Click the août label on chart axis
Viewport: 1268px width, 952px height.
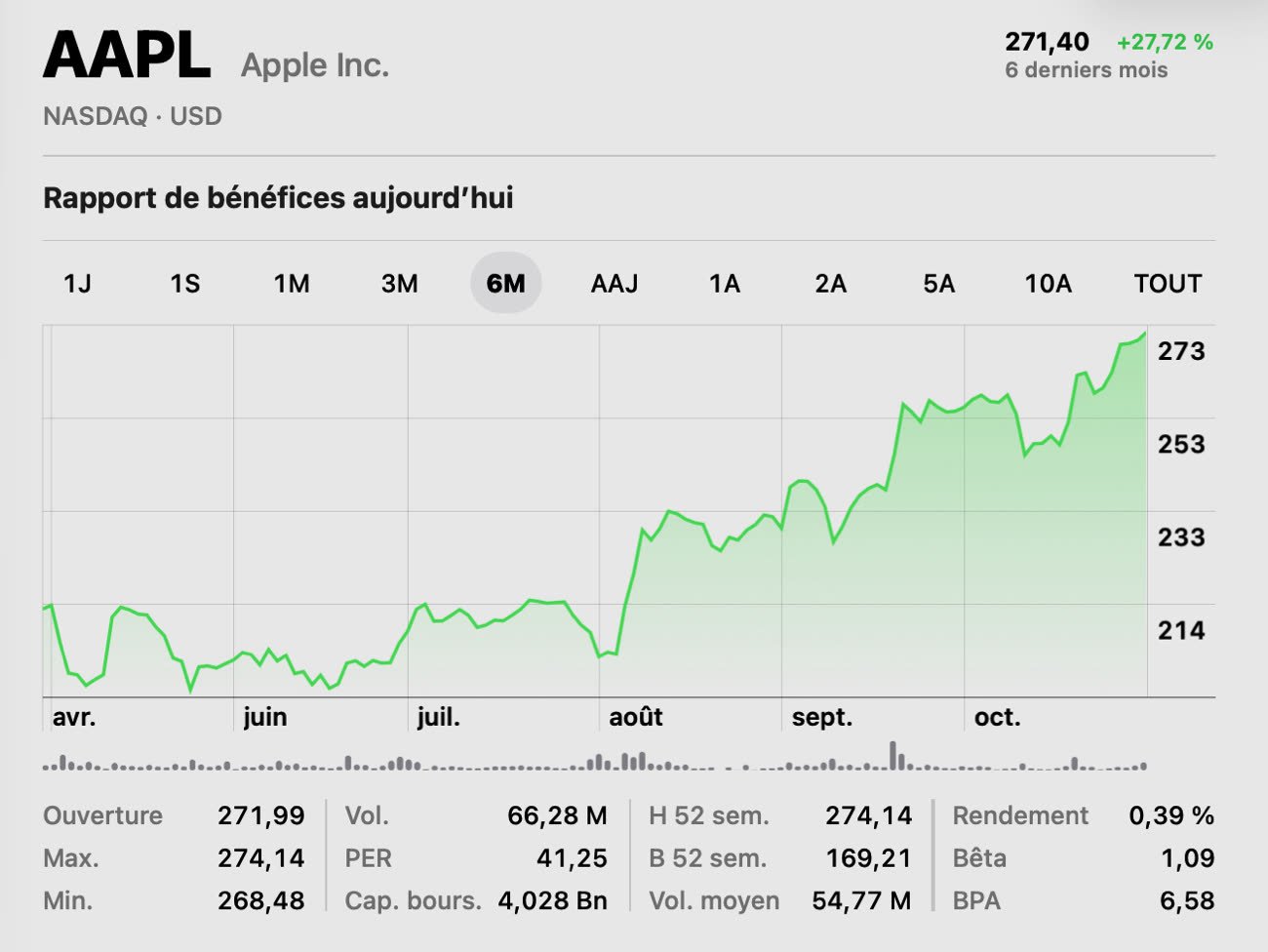pos(635,718)
